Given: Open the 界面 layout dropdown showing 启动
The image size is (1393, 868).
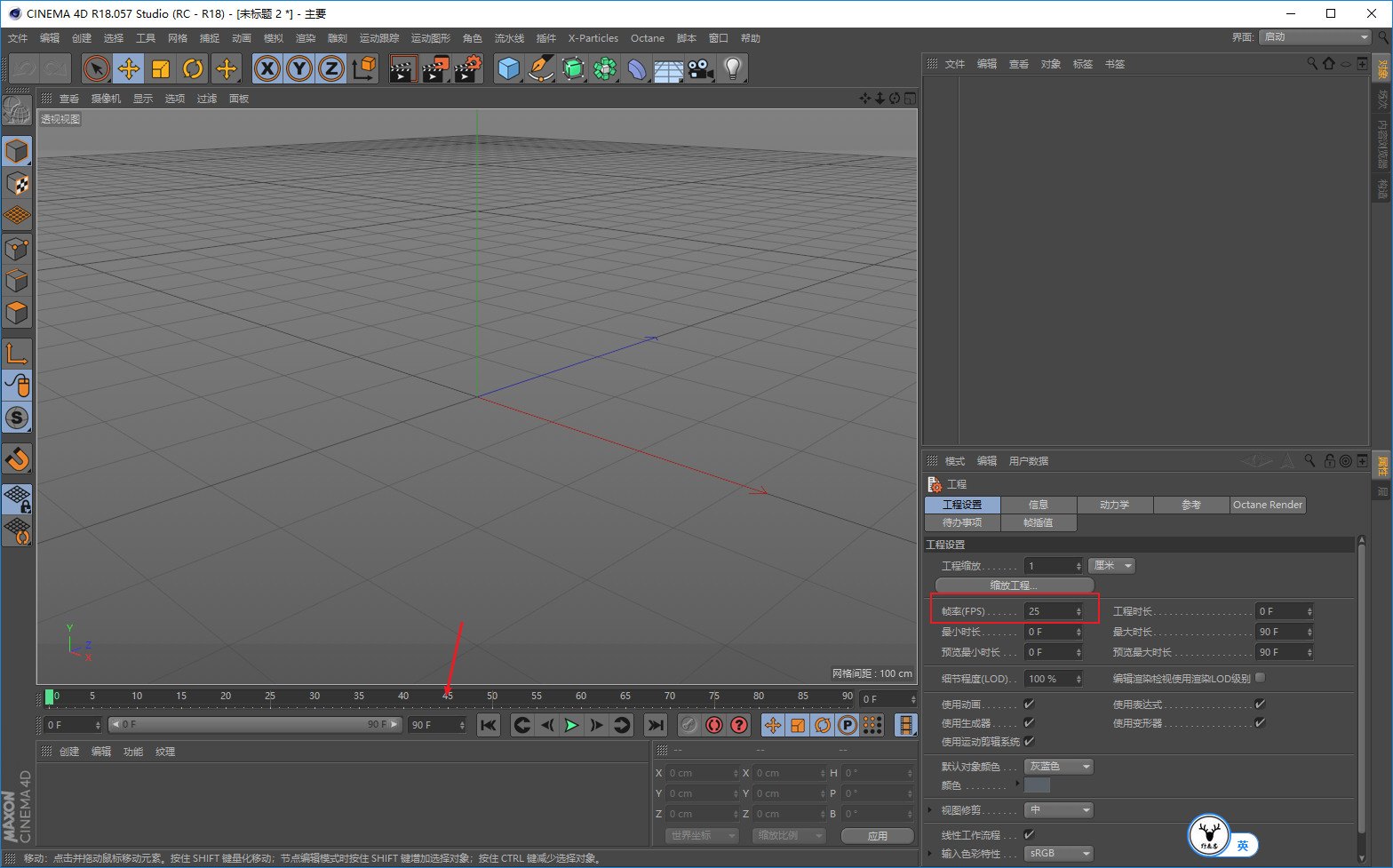Looking at the screenshot, I should click(1315, 37).
